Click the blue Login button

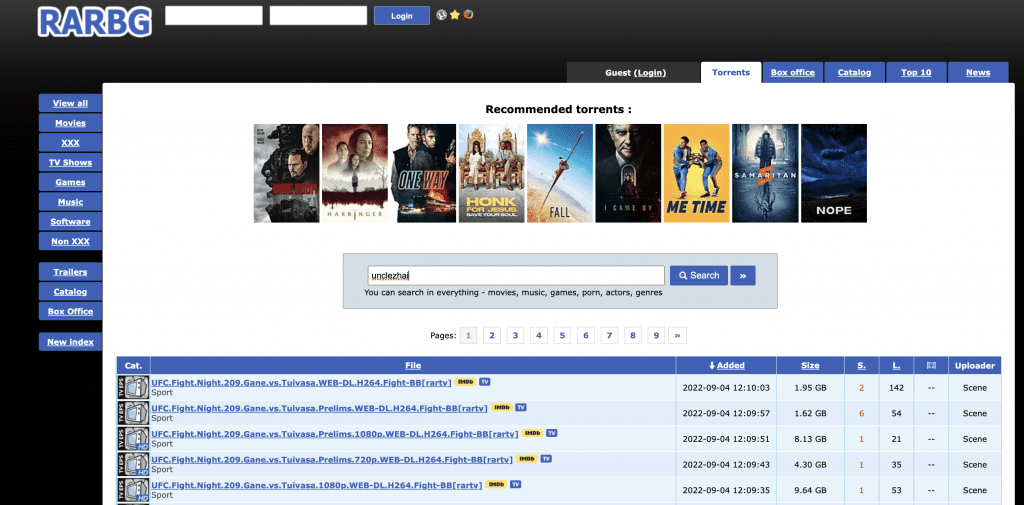point(402,16)
